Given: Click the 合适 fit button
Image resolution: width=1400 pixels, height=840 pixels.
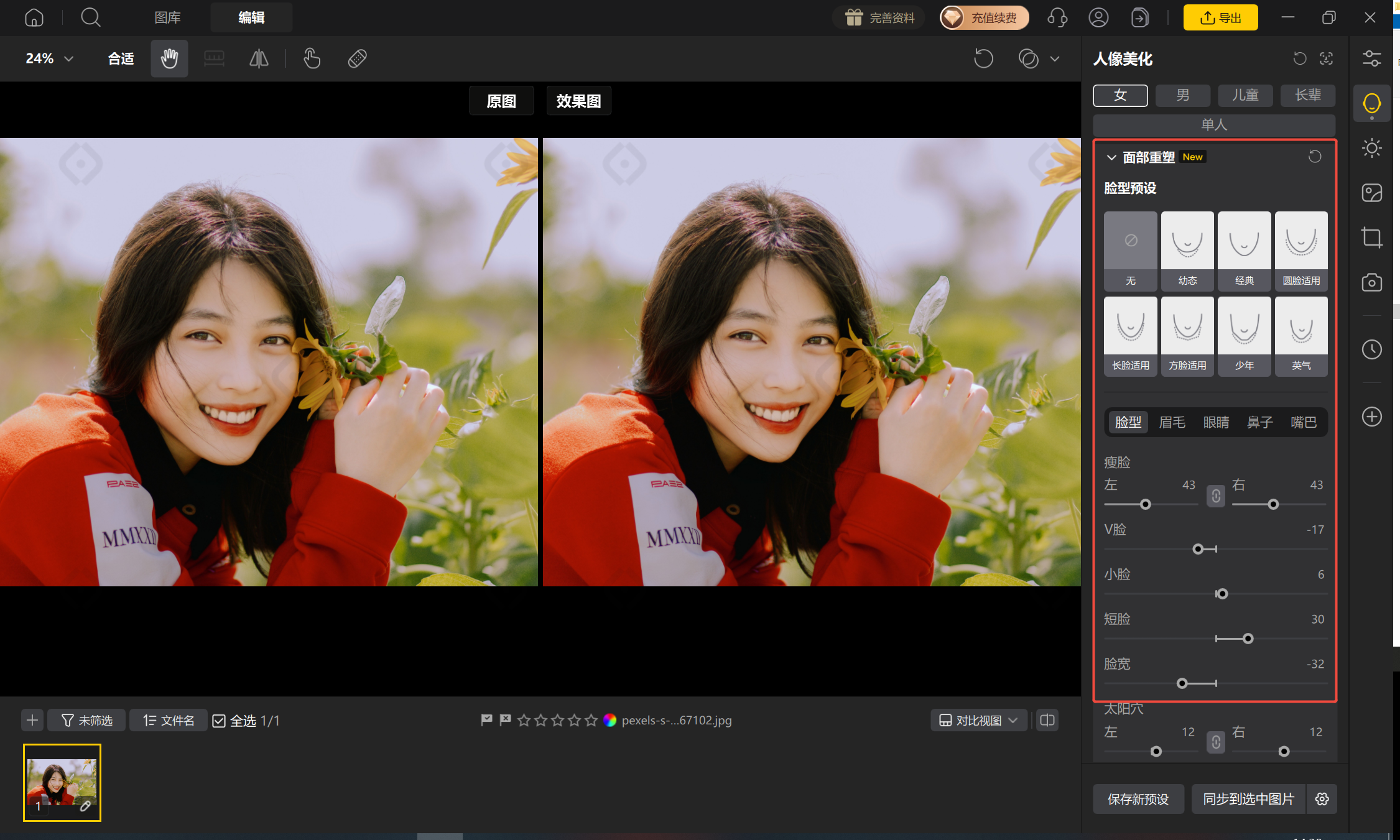Looking at the screenshot, I should coord(121,58).
